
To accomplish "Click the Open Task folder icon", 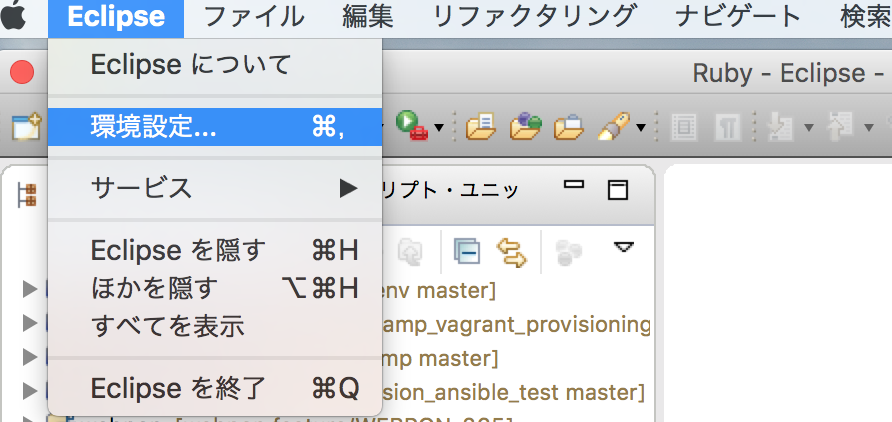I will 569,127.
